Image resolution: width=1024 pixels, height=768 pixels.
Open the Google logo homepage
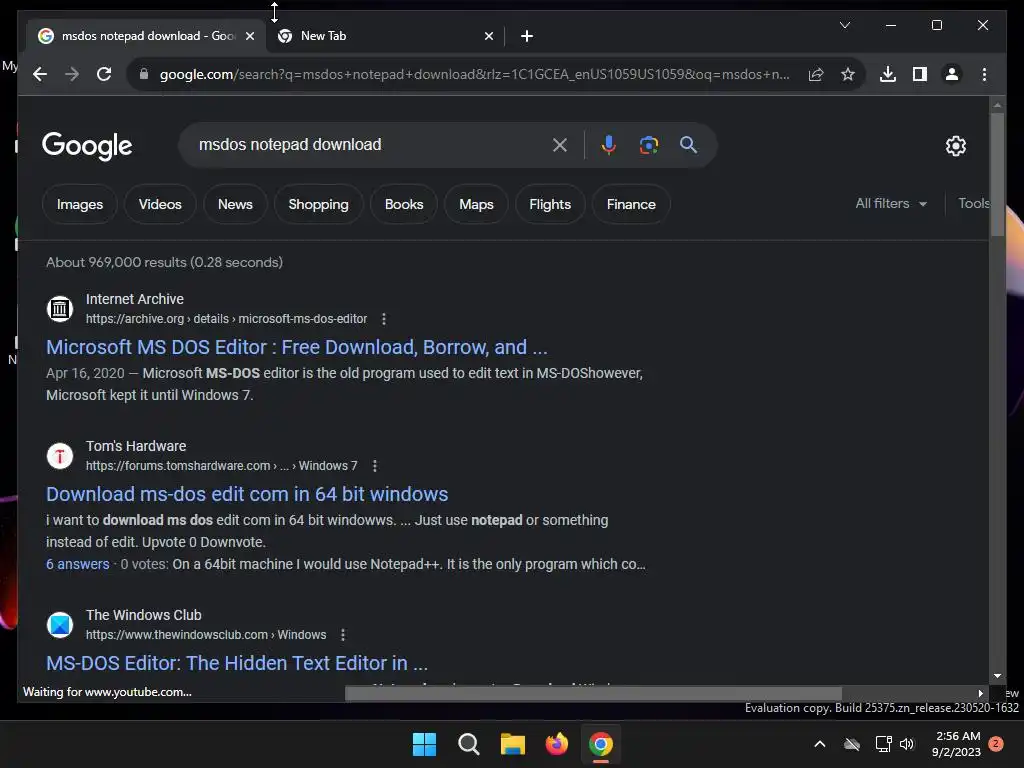click(x=87, y=146)
